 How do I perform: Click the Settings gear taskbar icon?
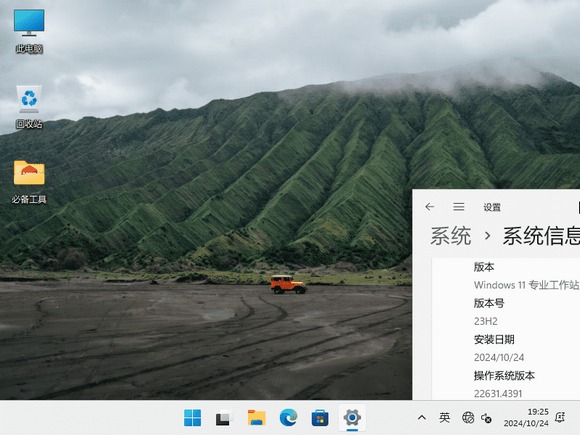pos(352,418)
